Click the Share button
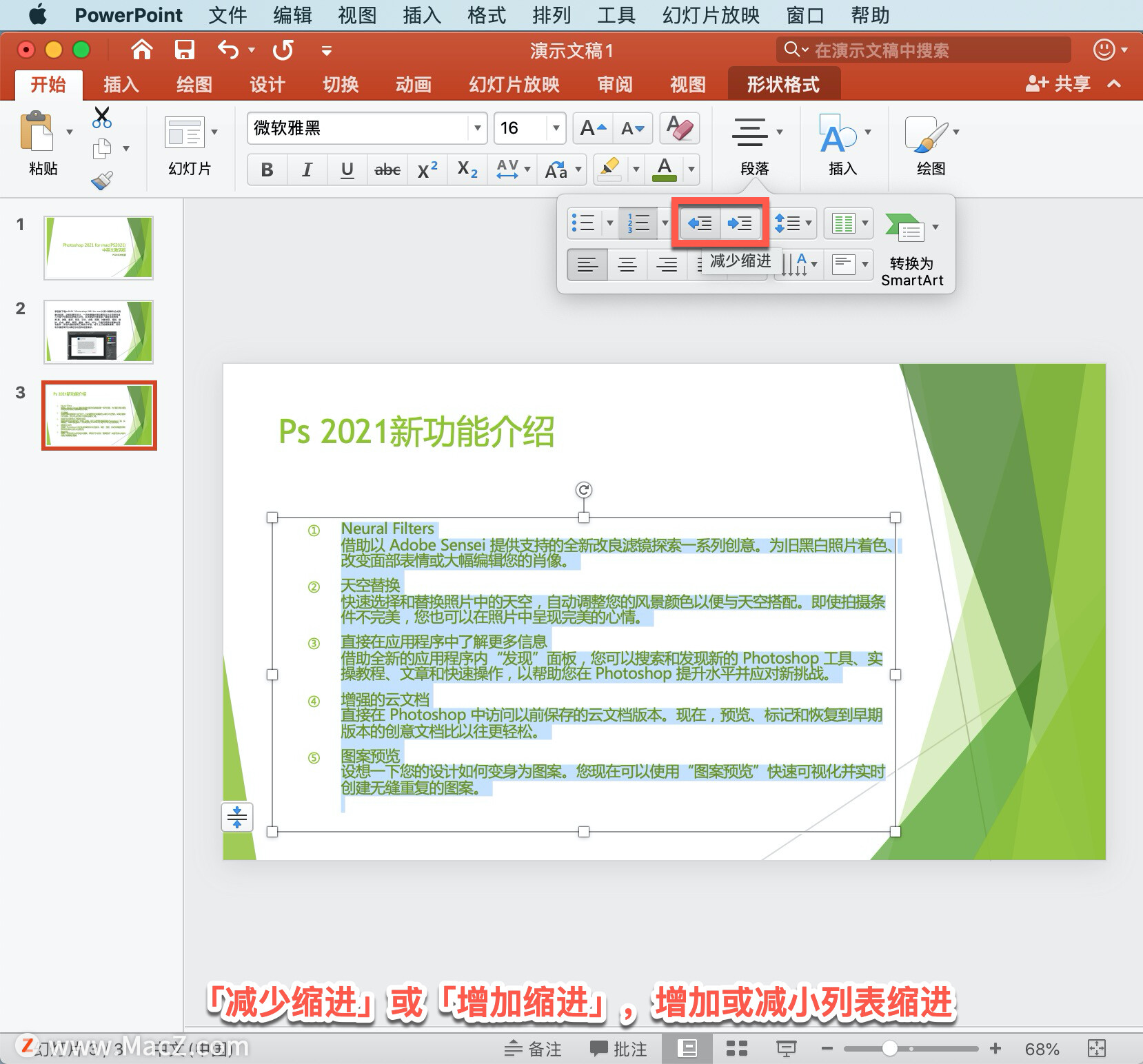 [x=1058, y=85]
